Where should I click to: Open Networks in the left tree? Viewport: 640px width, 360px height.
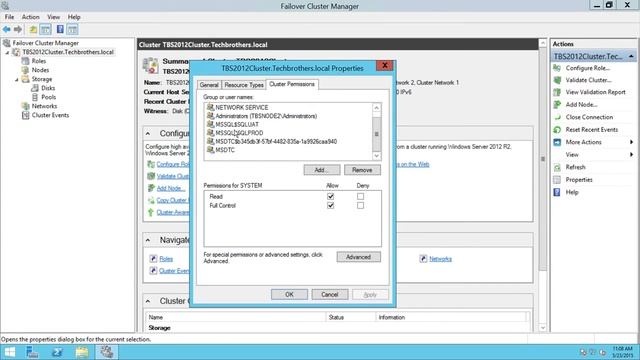(44, 106)
